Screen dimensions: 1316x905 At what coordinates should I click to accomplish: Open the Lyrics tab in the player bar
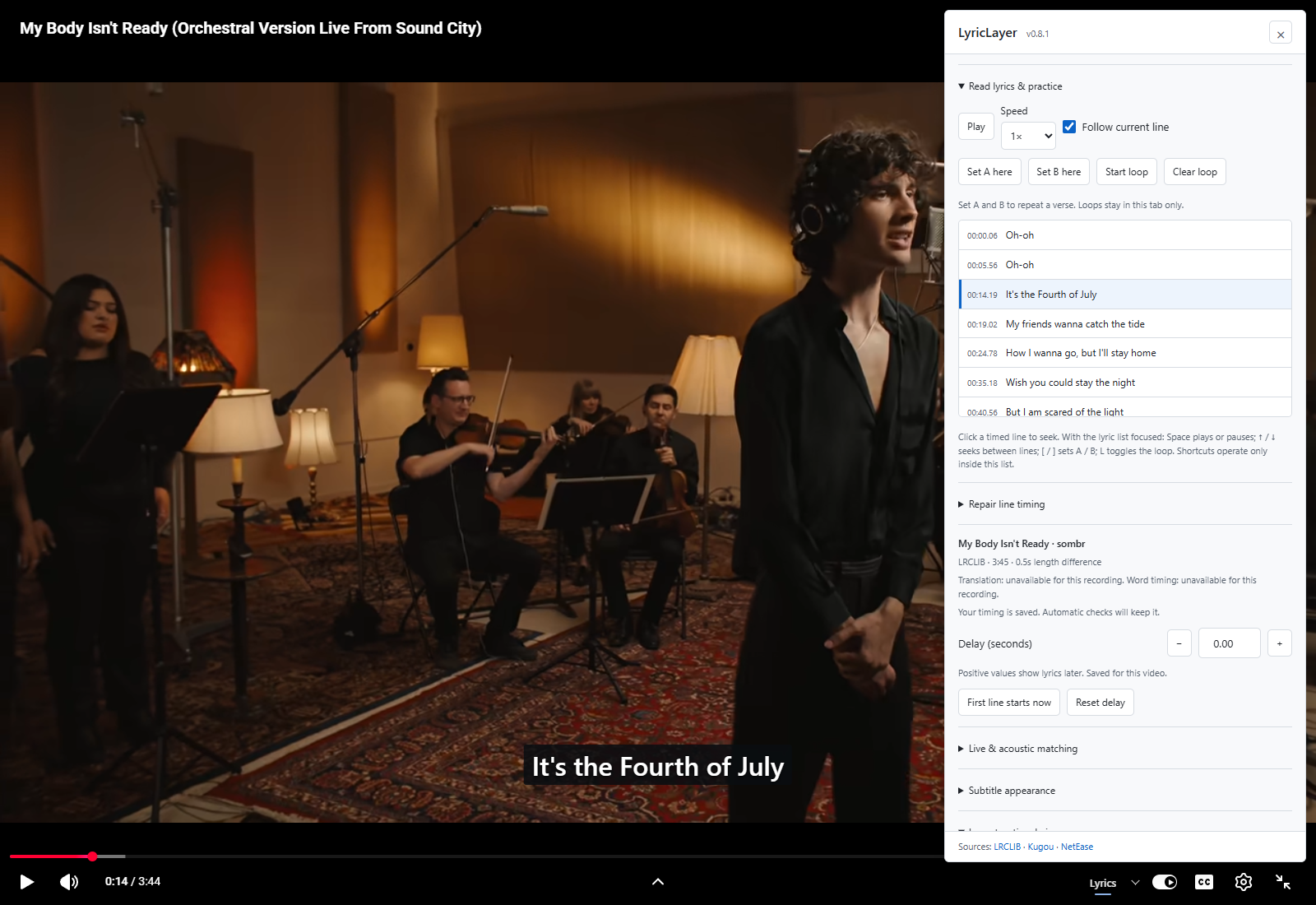(1103, 884)
